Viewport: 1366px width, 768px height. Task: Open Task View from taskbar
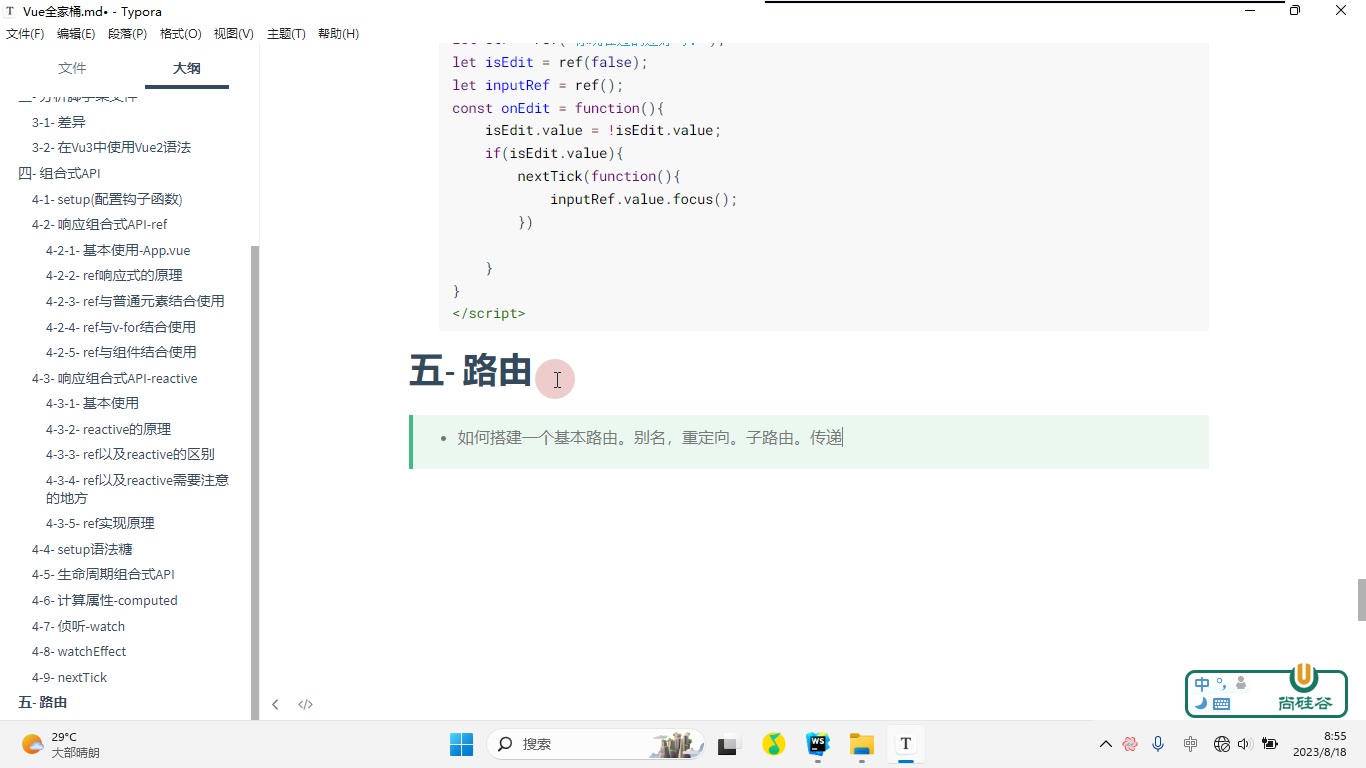click(x=728, y=744)
